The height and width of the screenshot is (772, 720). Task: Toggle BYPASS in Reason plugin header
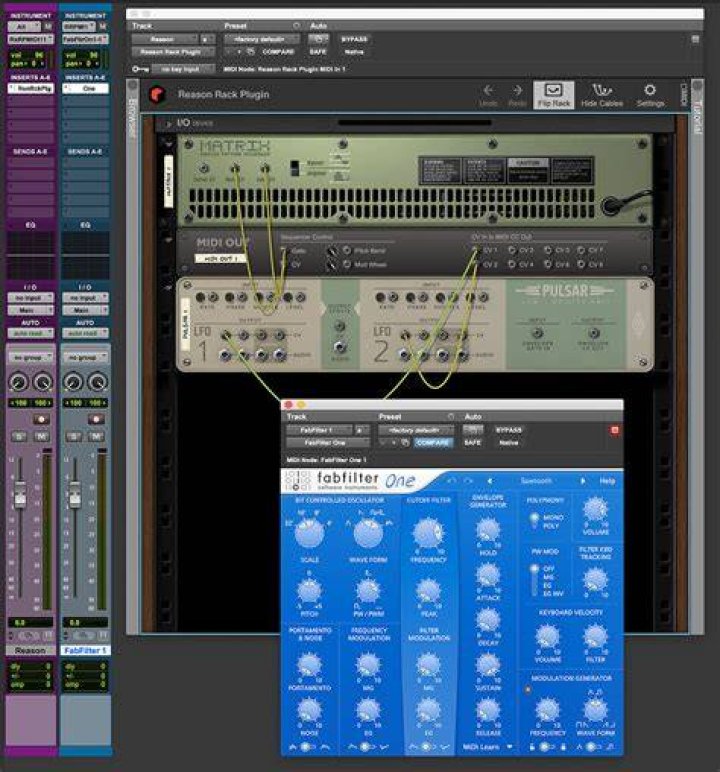354,39
